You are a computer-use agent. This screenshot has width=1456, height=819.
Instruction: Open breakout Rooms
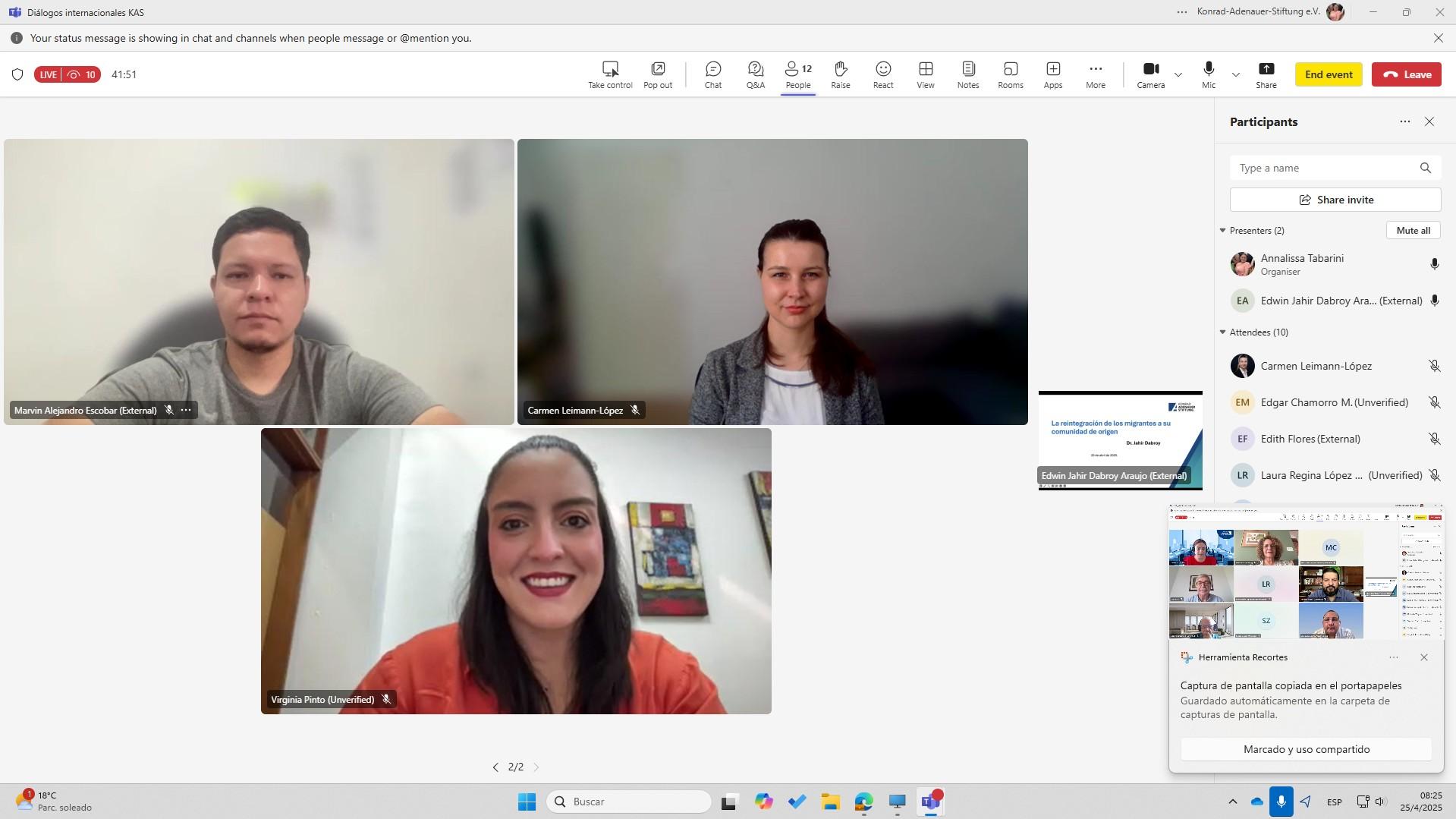1010,74
